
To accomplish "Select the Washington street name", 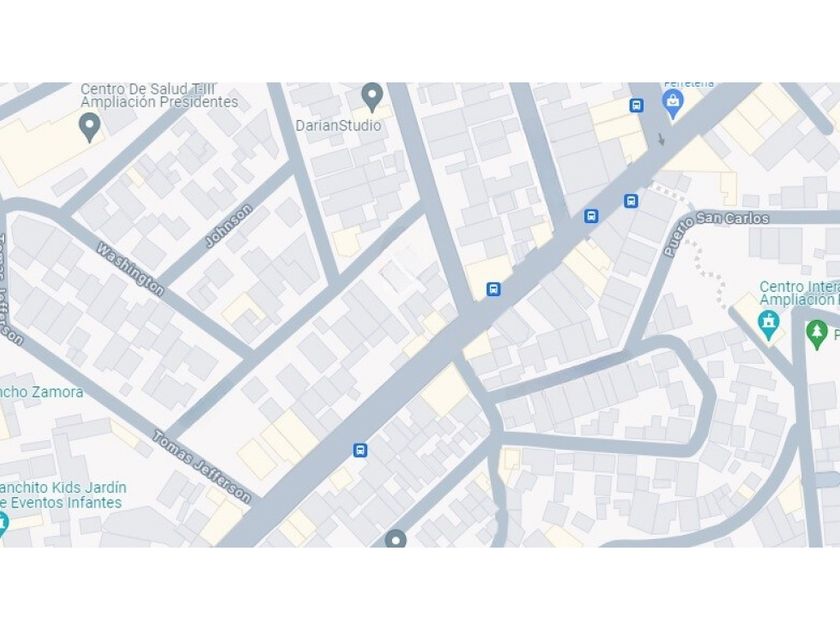I will click(130, 269).
